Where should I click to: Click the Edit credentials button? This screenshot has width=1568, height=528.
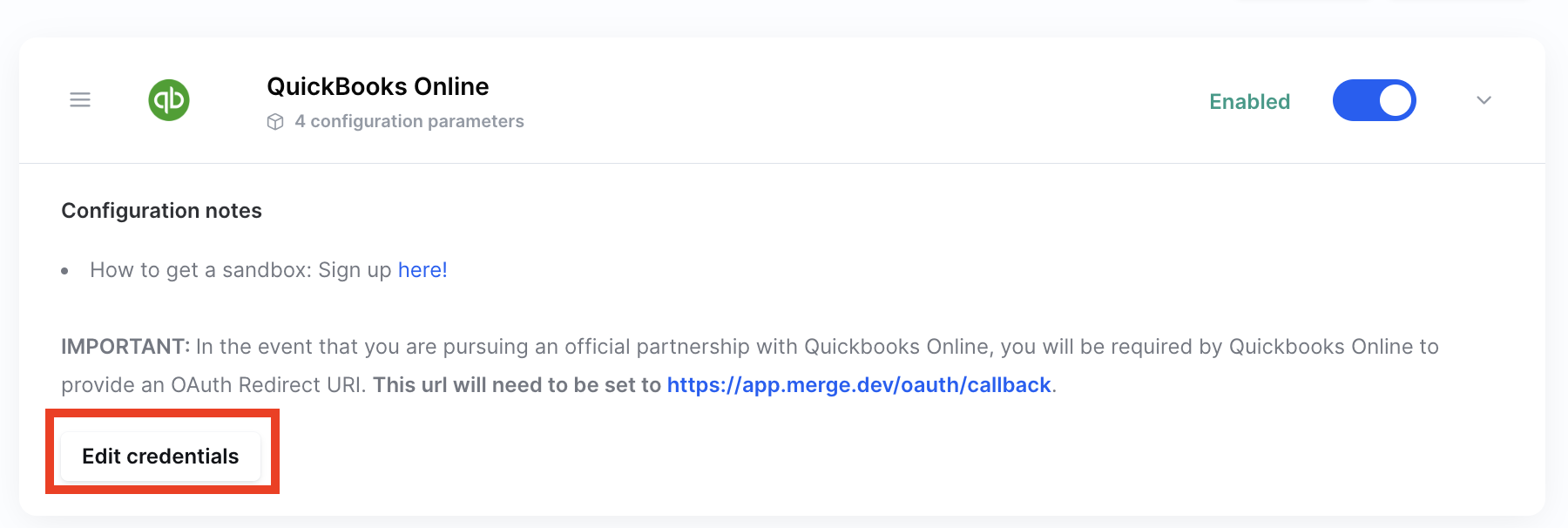(160, 456)
